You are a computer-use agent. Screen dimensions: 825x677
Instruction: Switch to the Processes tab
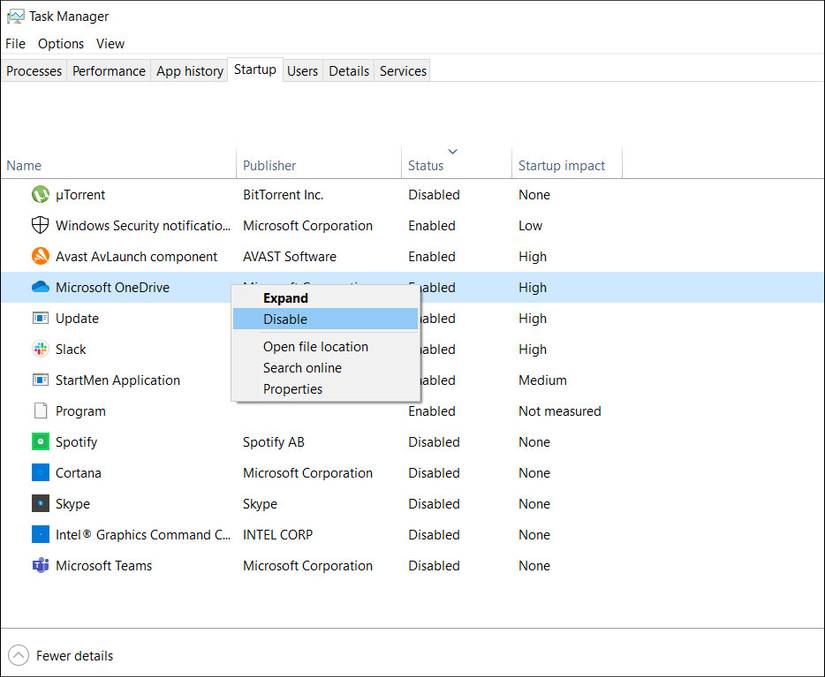(x=34, y=71)
